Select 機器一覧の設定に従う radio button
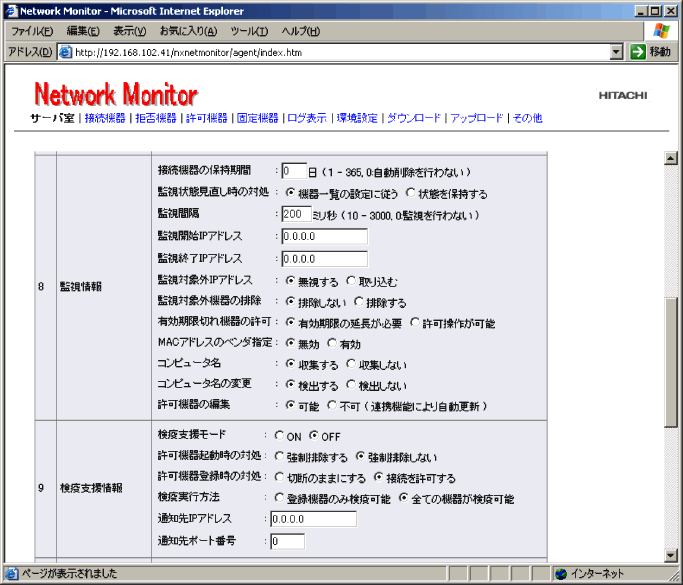Image resolution: width=683 pixels, height=585 pixels. tap(290, 193)
